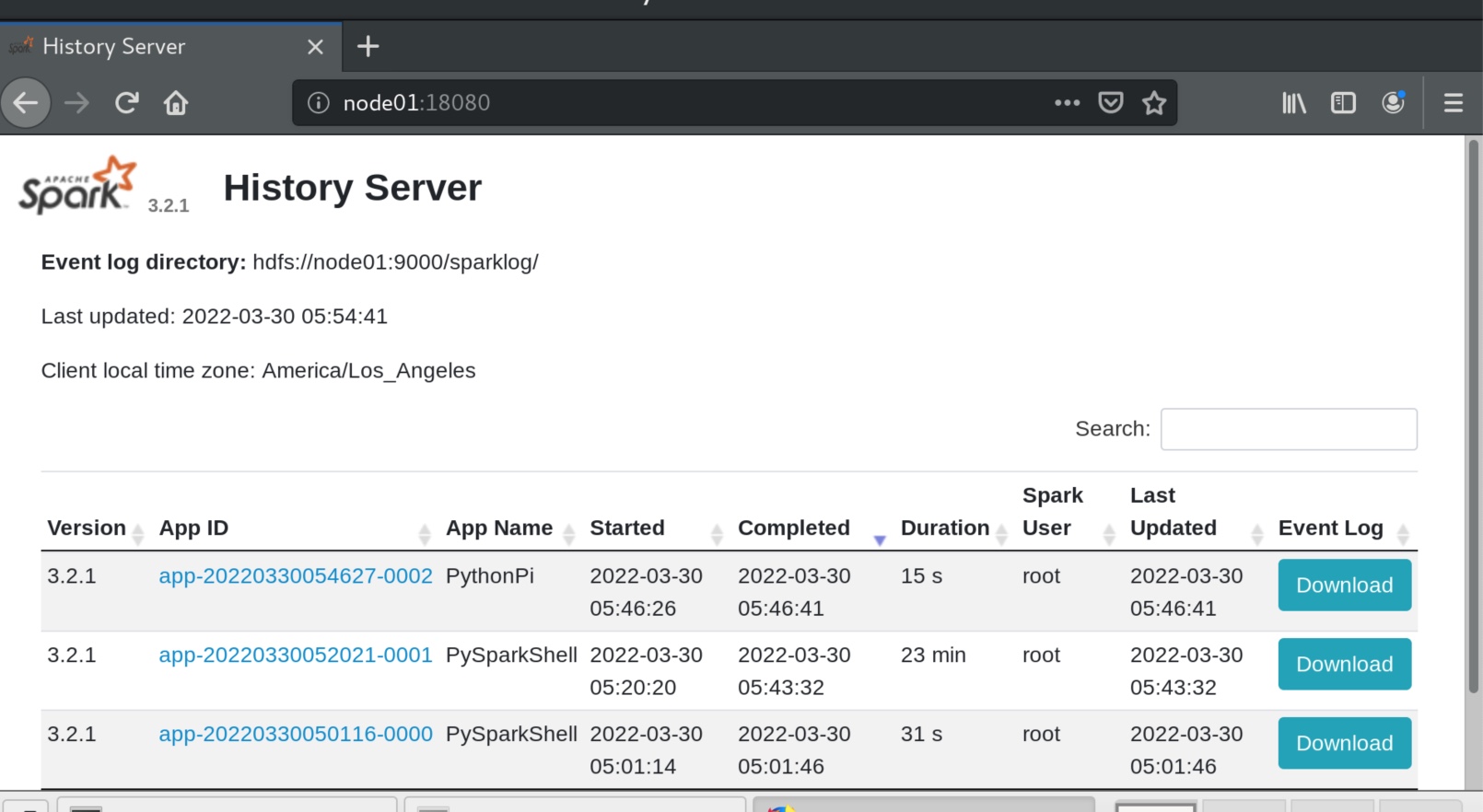
Task: Sort table by Event Log column
Action: (x=1344, y=528)
